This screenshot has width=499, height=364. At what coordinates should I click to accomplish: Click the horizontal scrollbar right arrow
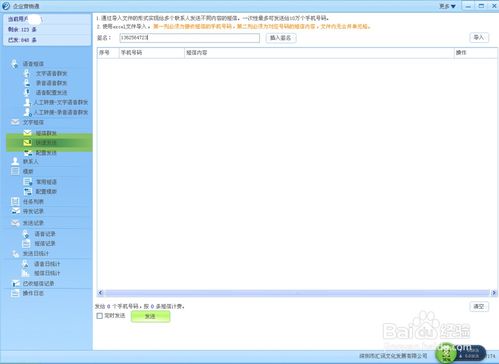coord(493,293)
